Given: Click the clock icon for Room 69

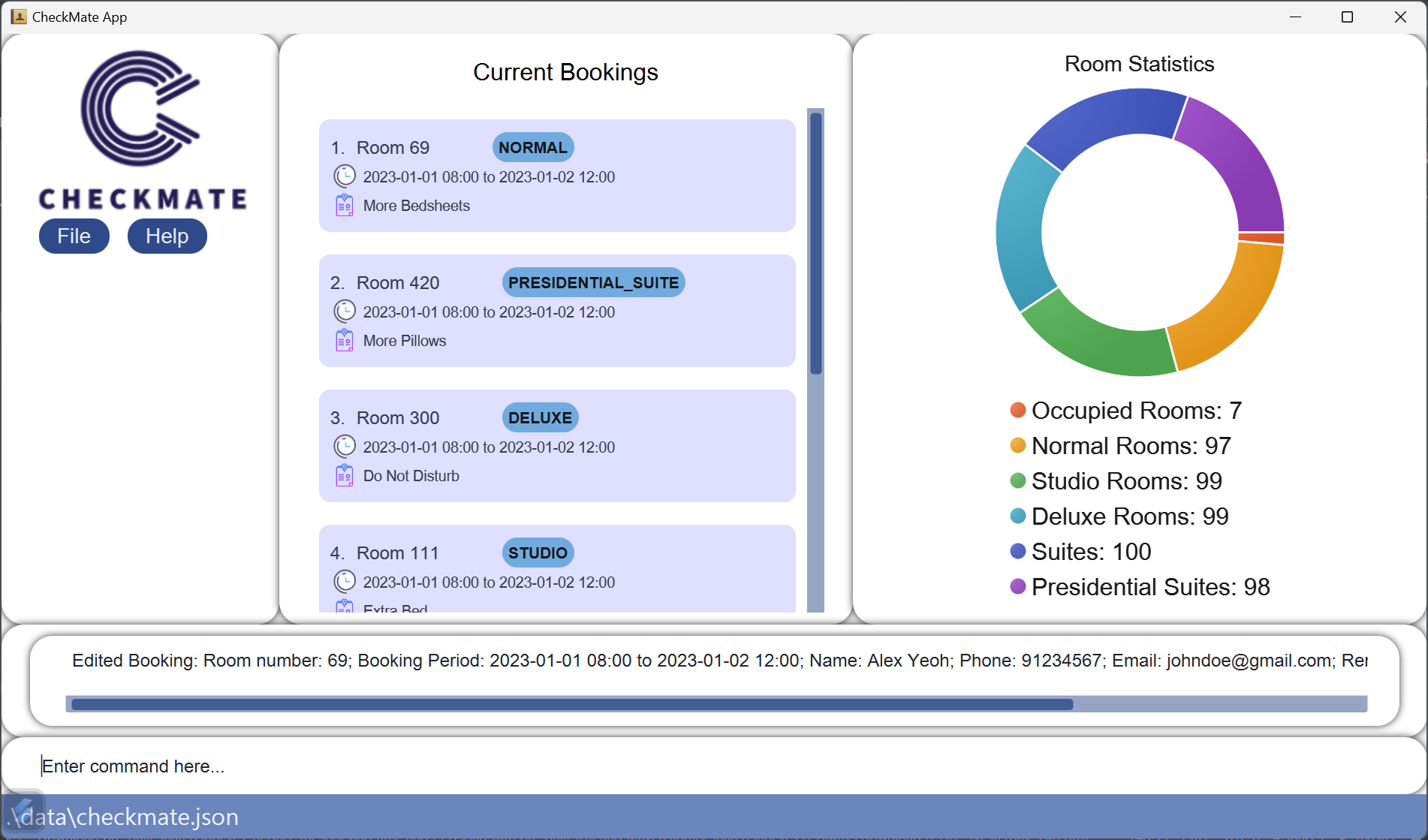Looking at the screenshot, I should coord(345,176).
